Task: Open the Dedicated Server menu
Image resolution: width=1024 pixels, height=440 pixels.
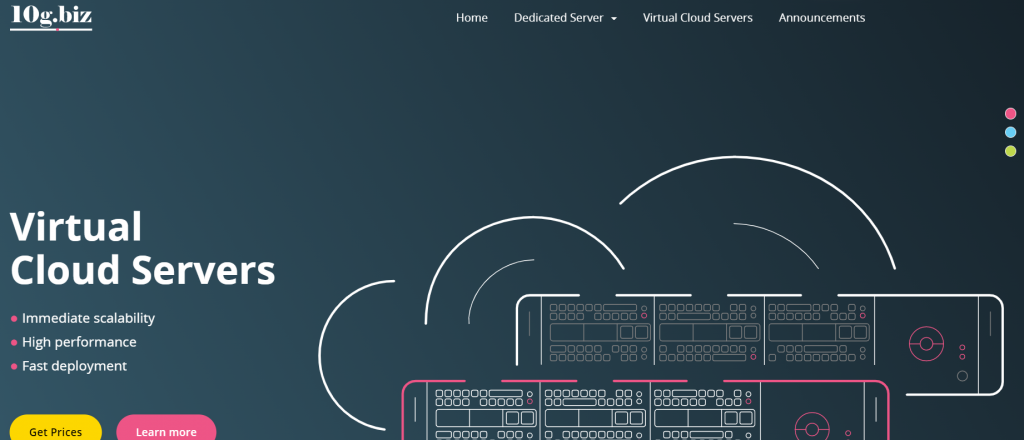Action: tap(558, 18)
